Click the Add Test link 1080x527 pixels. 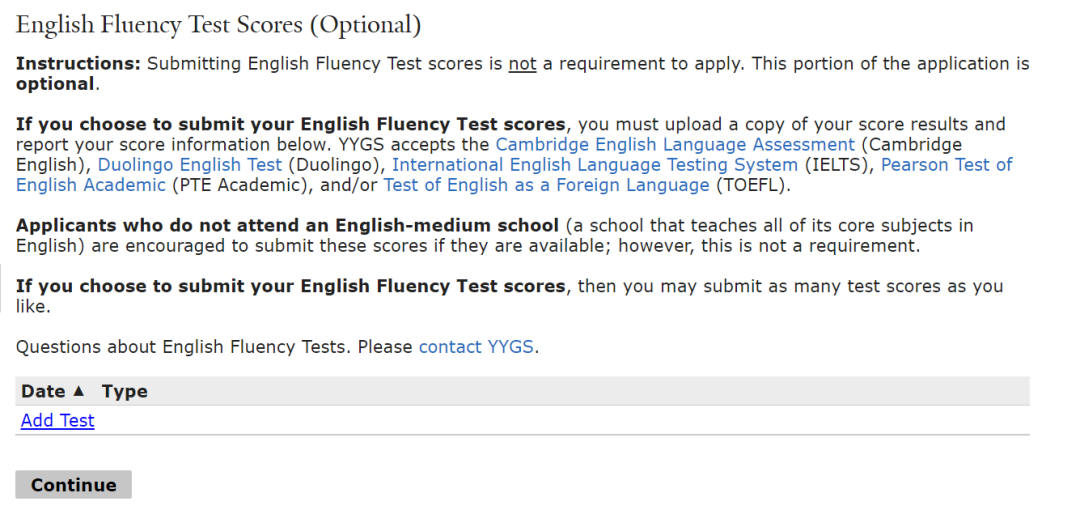58,421
